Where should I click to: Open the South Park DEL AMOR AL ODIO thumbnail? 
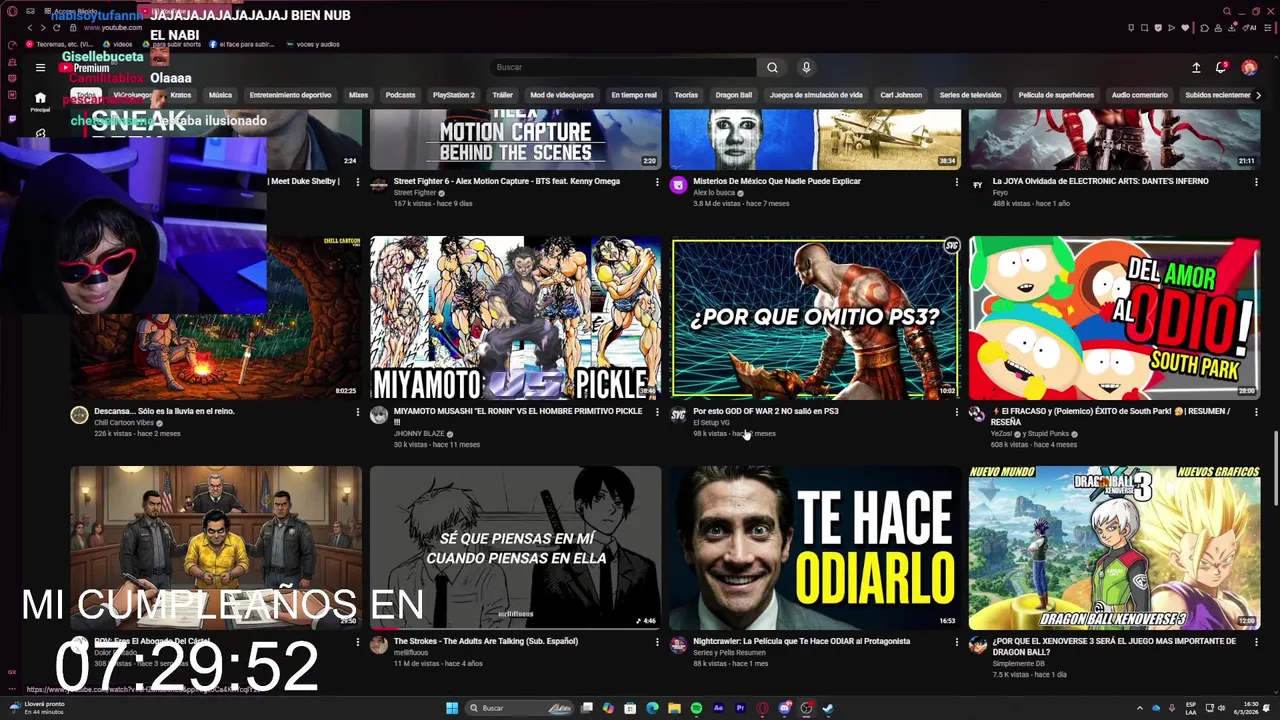pos(1114,318)
